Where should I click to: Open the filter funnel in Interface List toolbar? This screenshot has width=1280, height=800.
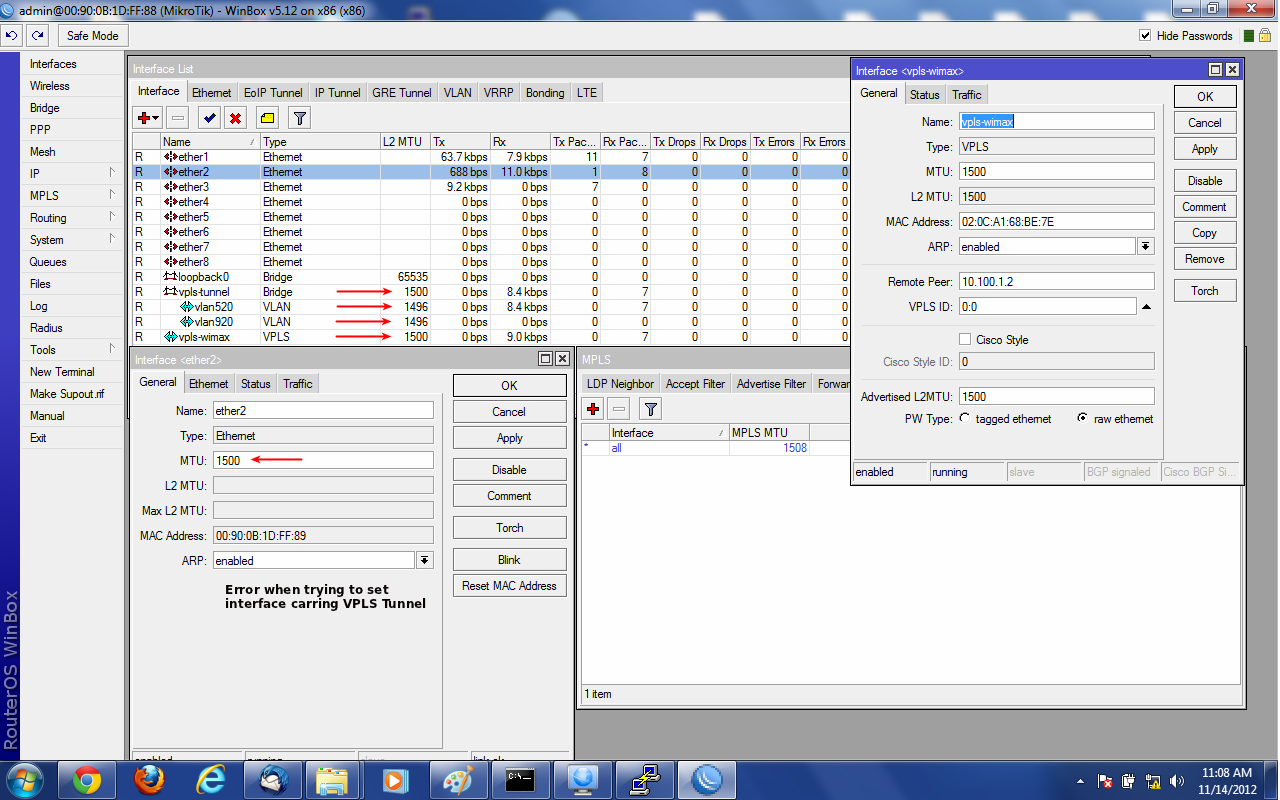pos(299,118)
